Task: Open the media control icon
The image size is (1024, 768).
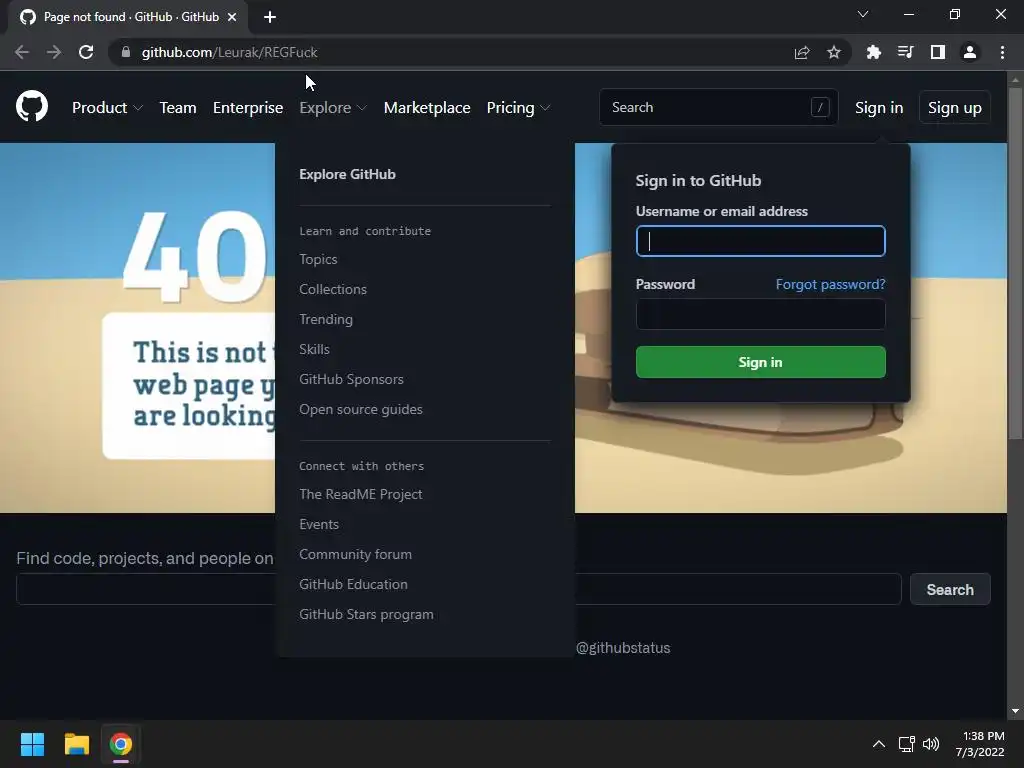Action: coord(906,52)
